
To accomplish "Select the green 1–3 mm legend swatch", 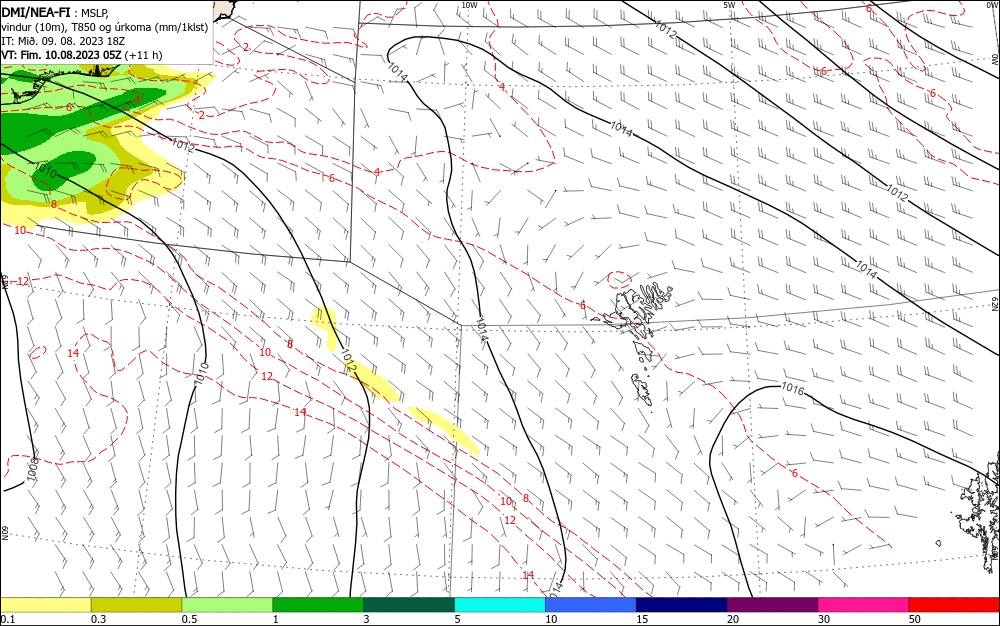I will coord(318,605).
